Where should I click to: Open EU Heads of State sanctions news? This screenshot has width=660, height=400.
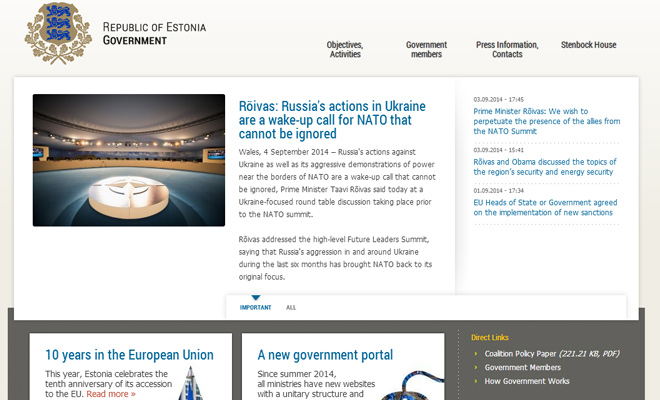pyautogui.click(x=545, y=208)
